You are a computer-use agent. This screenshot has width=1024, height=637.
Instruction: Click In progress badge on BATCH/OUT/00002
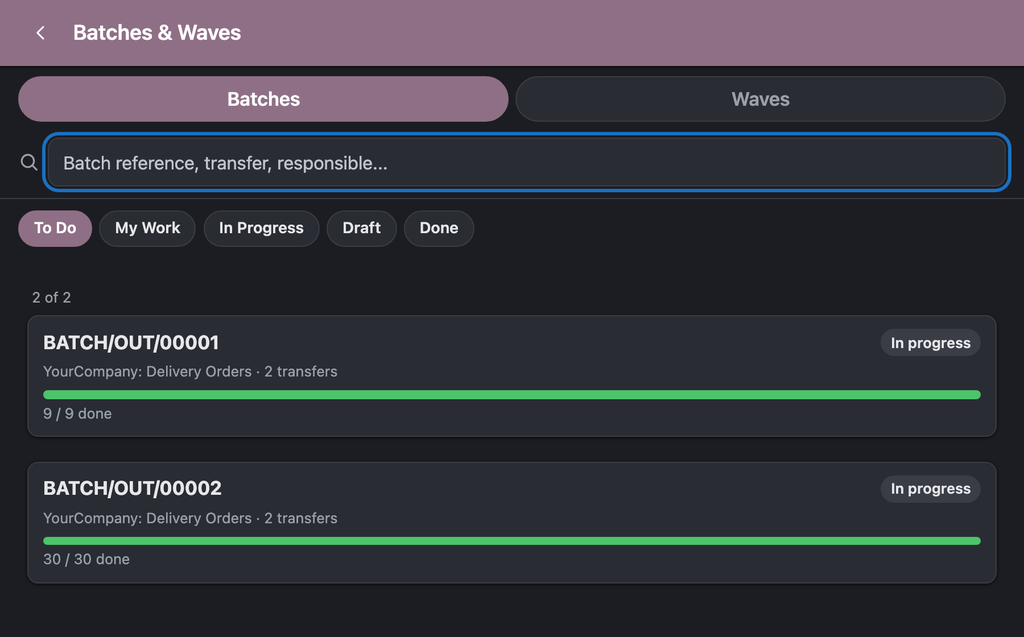tap(930, 489)
